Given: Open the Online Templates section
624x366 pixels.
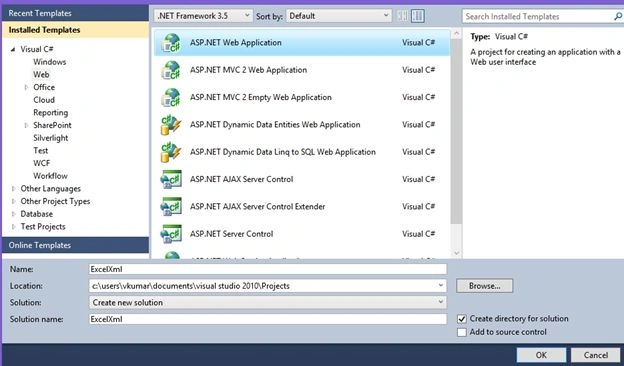Looking at the screenshot, I should [75, 245].
